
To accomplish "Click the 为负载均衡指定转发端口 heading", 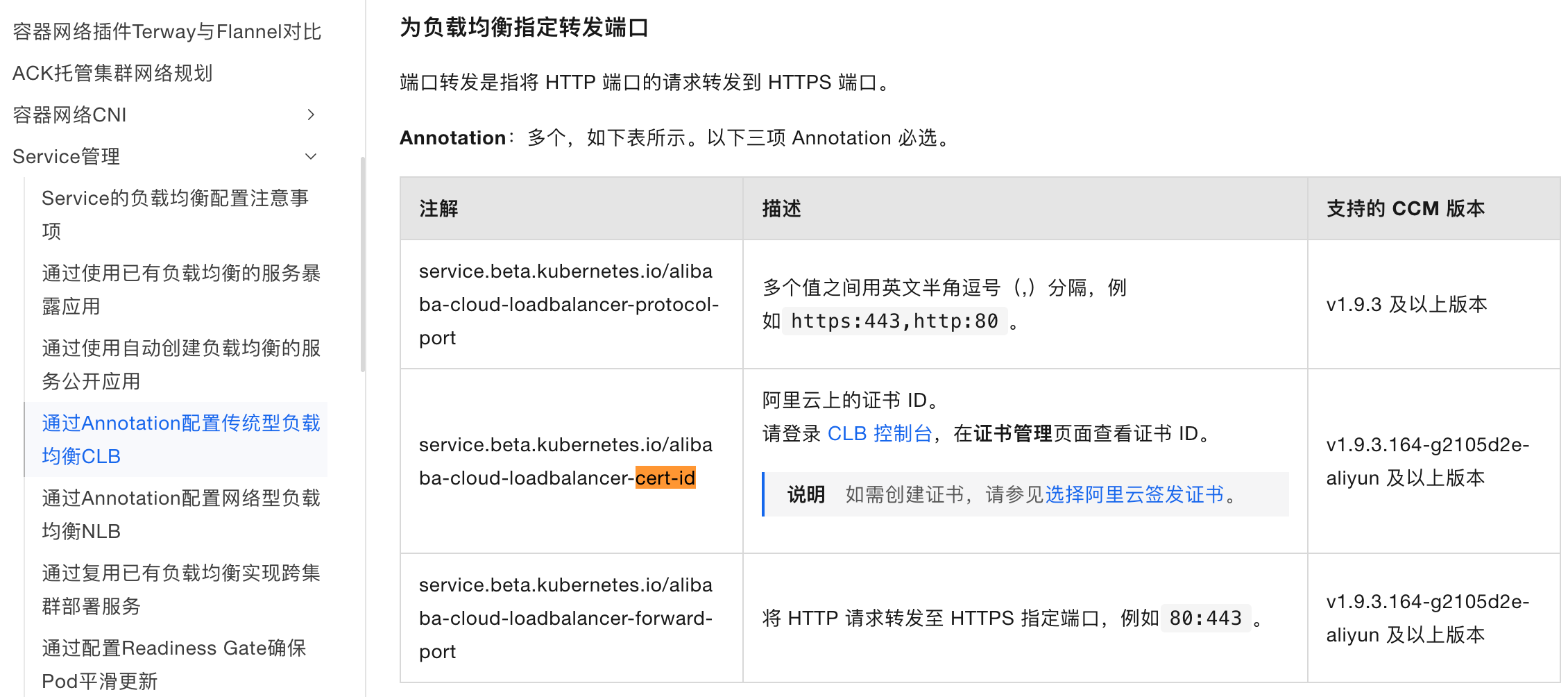I will click(x=524, y=27).
